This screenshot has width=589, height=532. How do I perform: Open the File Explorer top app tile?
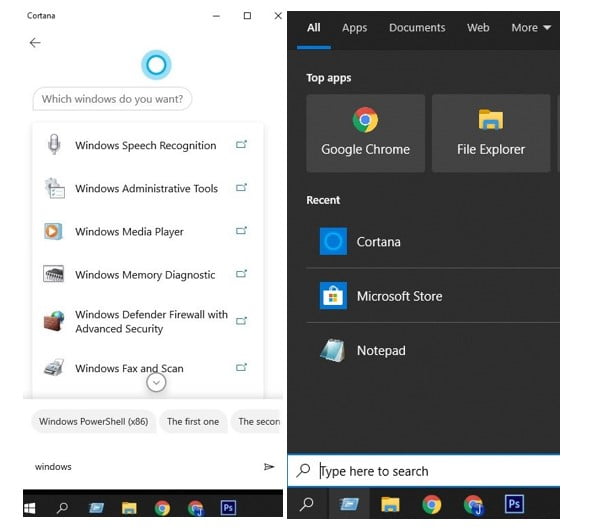[491, 133]
